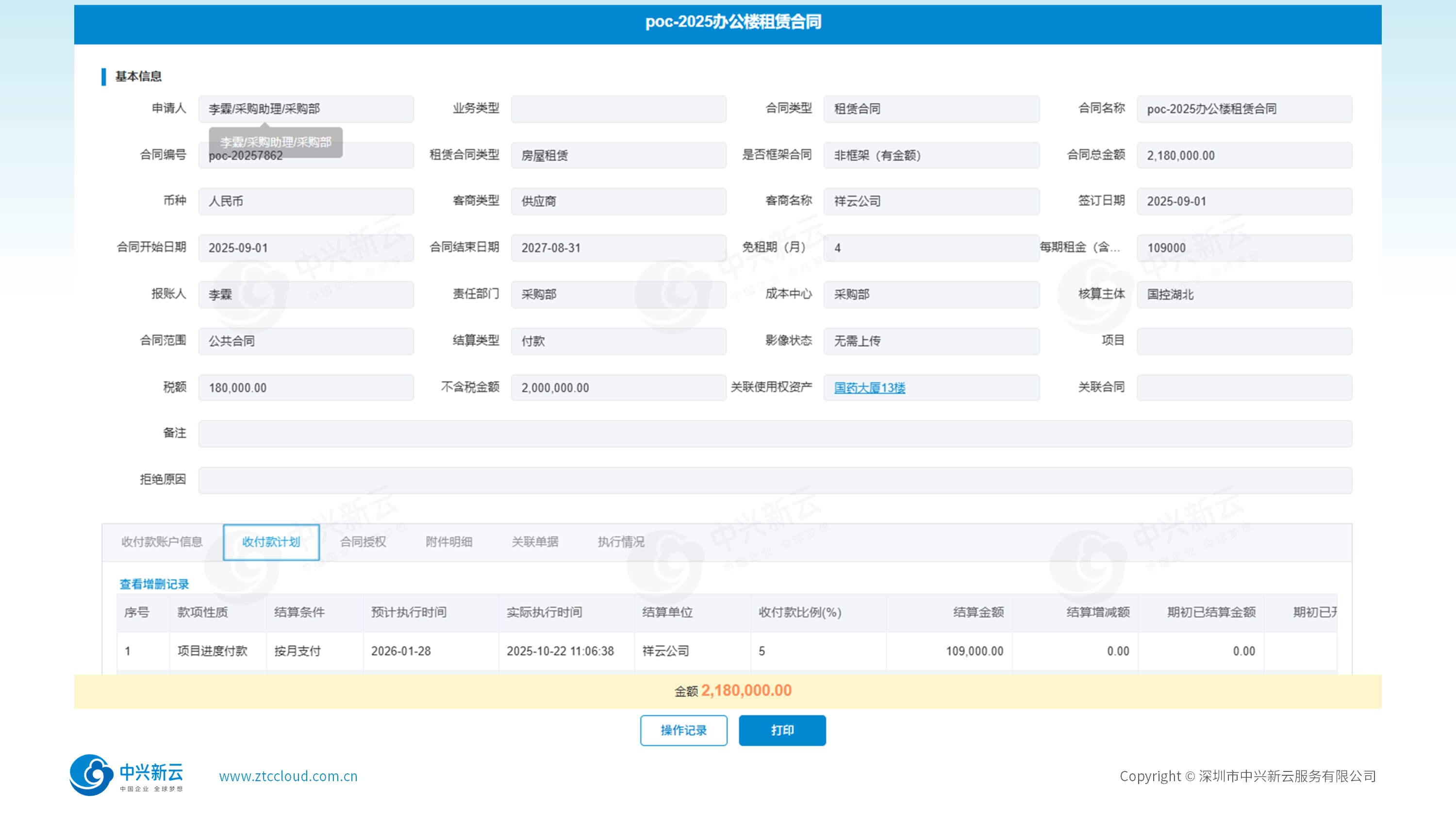Click the 基本信息 section heading
This screenshot has width=1456, height=819.
[138, 76]
